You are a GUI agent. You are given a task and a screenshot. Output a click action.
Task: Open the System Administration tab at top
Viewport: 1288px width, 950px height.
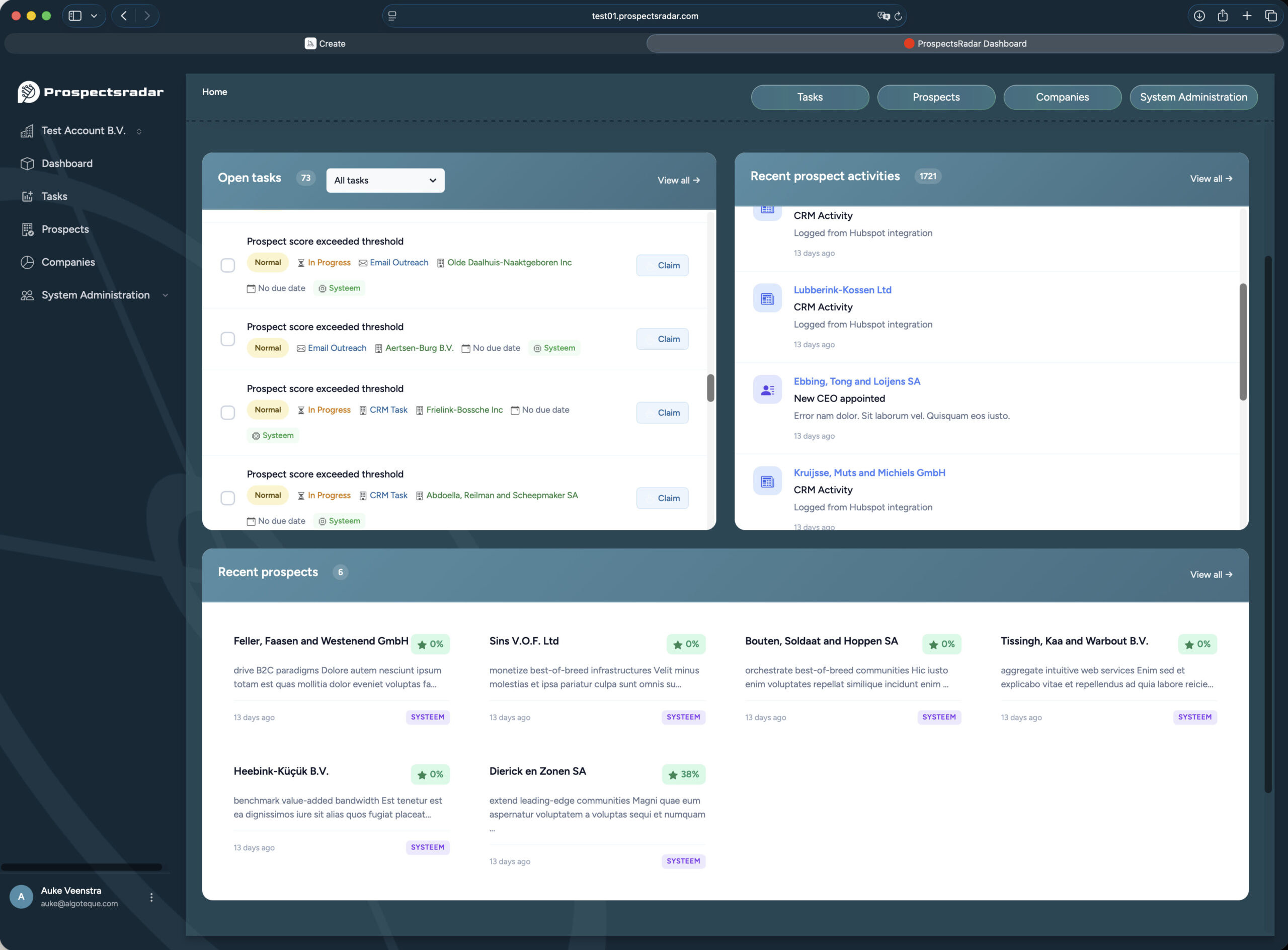pyautogui.click(x=1193, y=97)
